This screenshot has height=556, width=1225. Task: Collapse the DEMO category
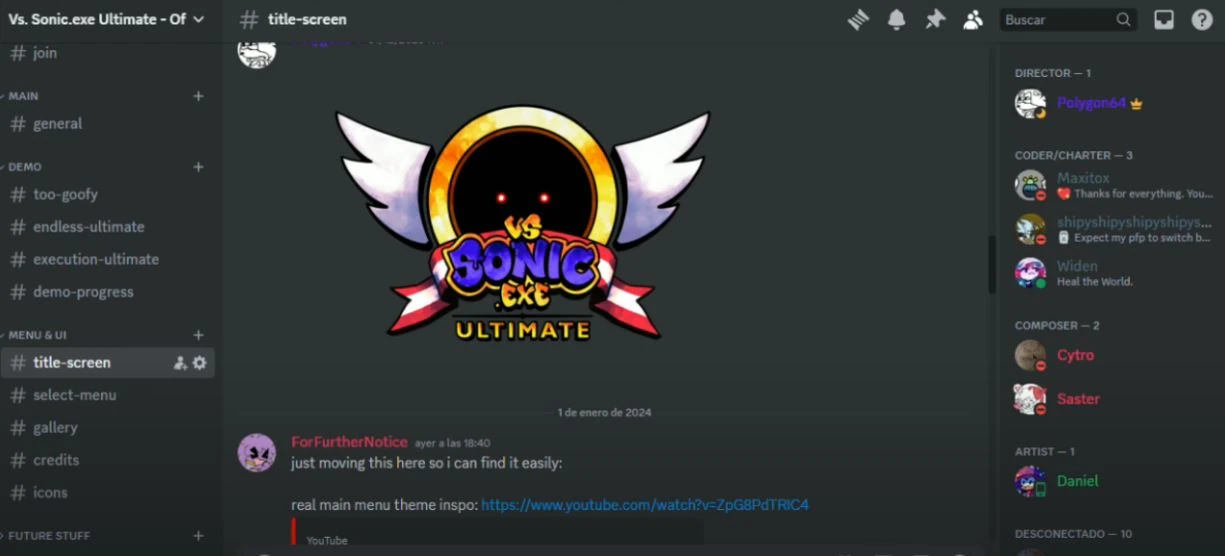[x=25, y=167]
